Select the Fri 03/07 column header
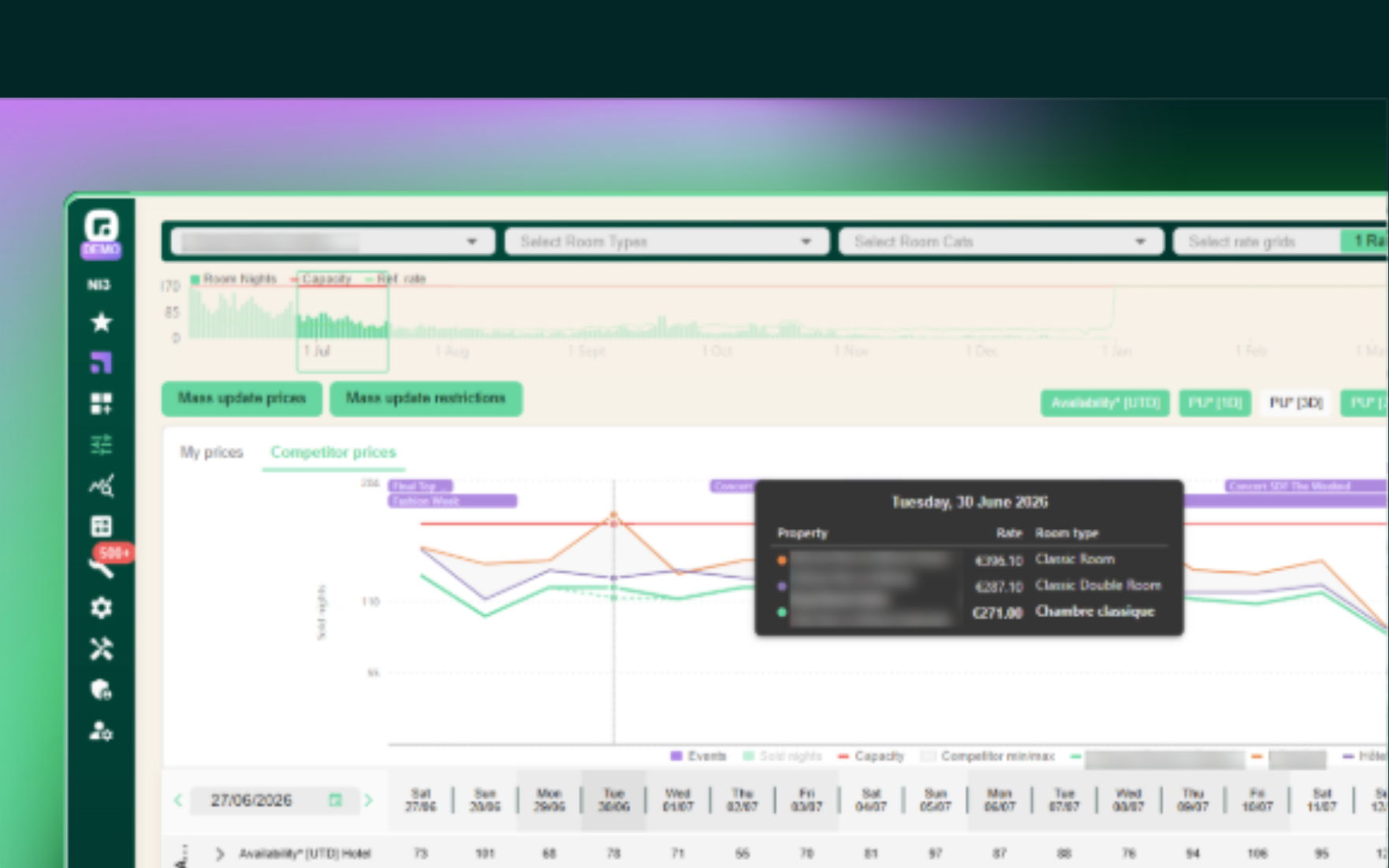The width and height of the screenshot is (1389, 868). click(806, 800)
